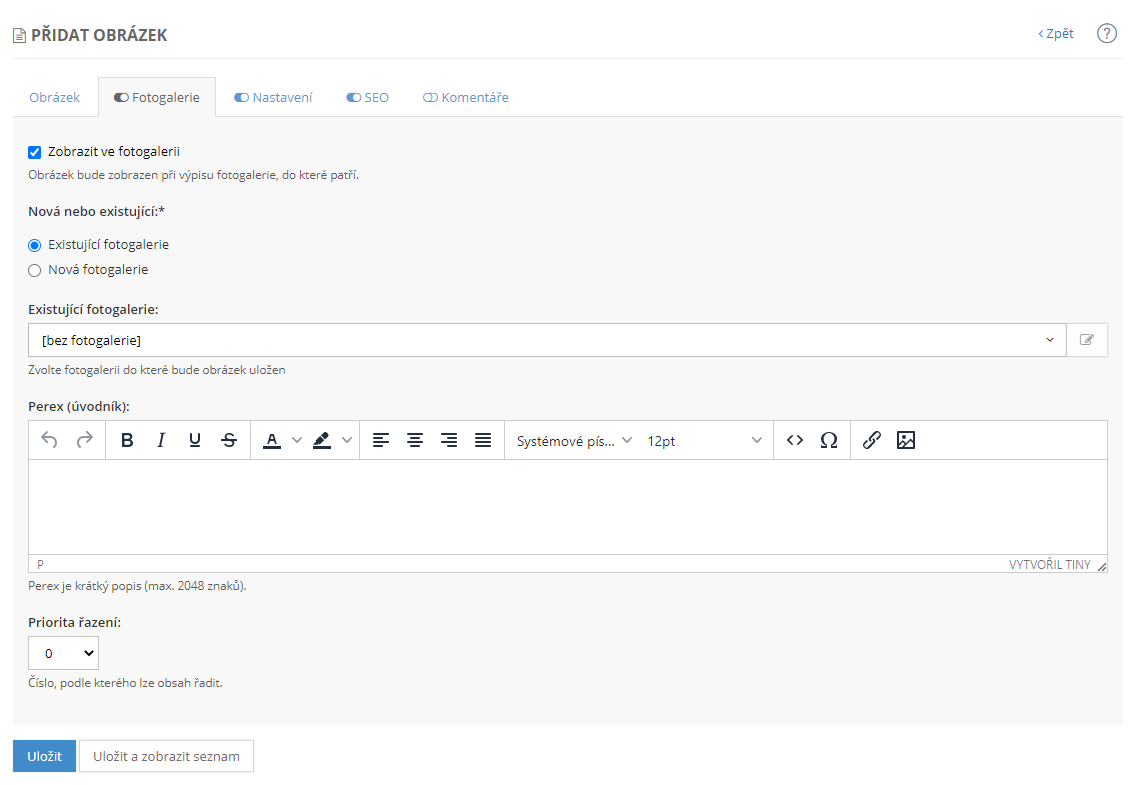
Task: Open the Existující fotogalerie dropdown
Action: (x=546, y=340)
